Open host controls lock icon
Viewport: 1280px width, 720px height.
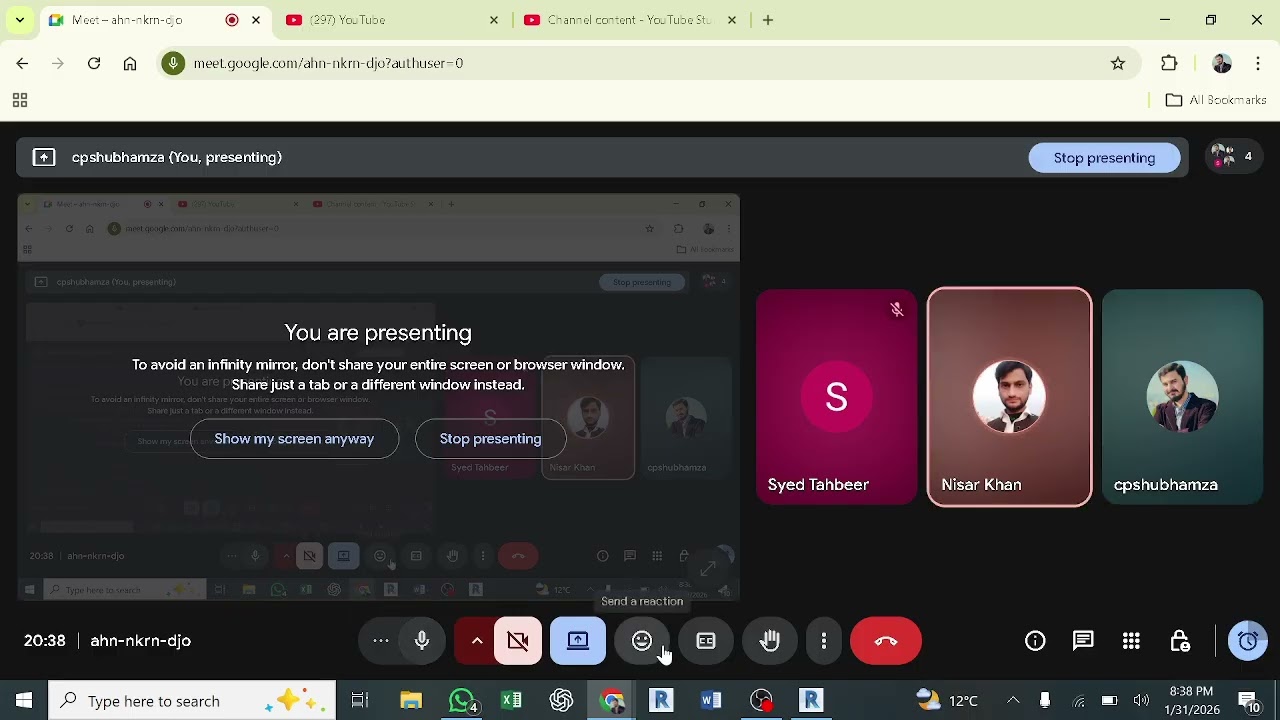click(1180, 641)
